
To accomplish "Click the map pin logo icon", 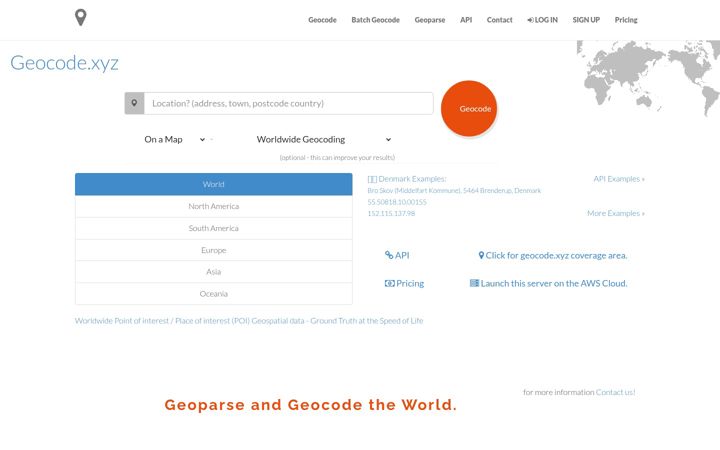I will [x=81, y=17].
